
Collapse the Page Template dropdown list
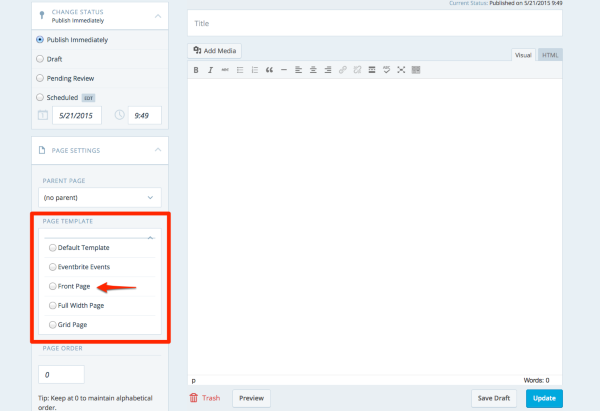tap(150, 238)
